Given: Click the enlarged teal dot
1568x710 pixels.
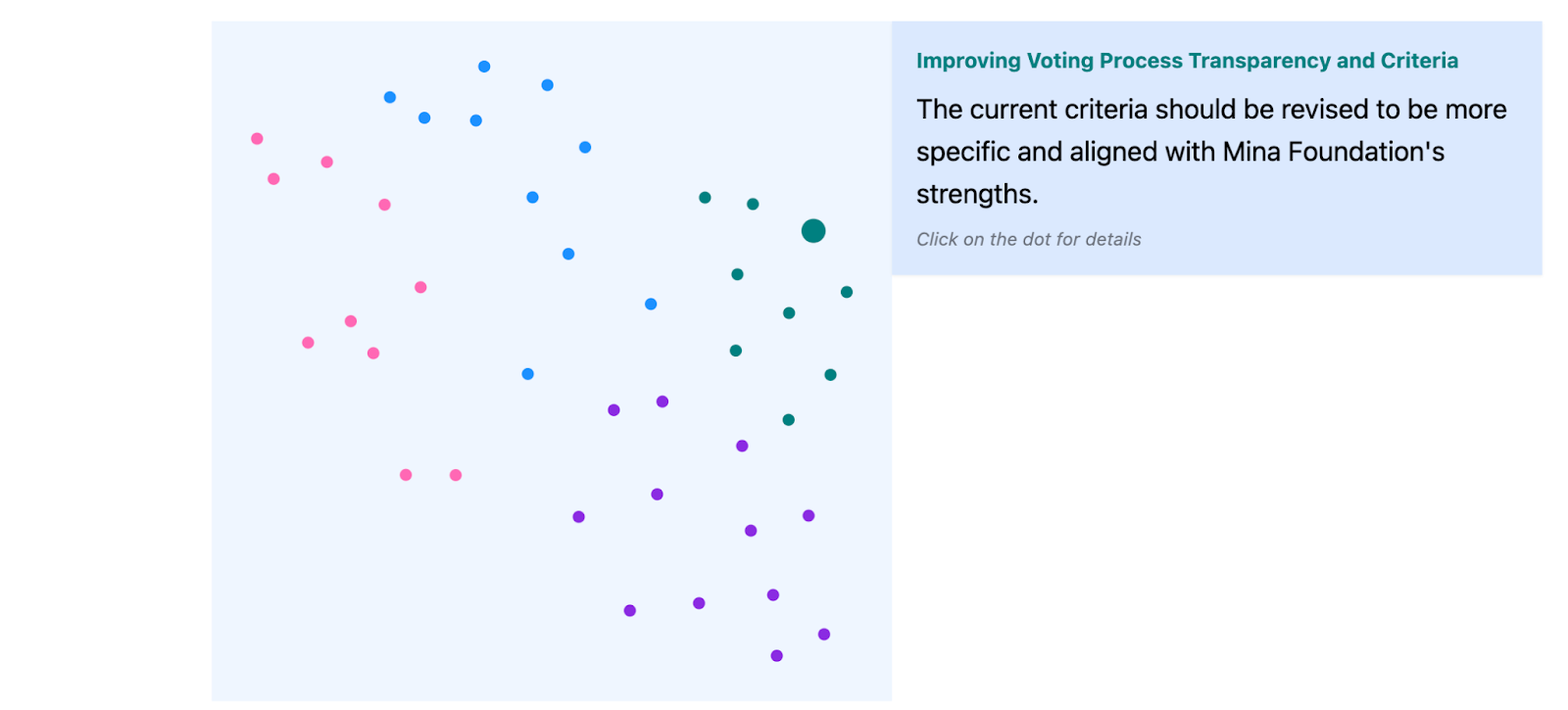Looking at the screenshot, I should point(813,231).
